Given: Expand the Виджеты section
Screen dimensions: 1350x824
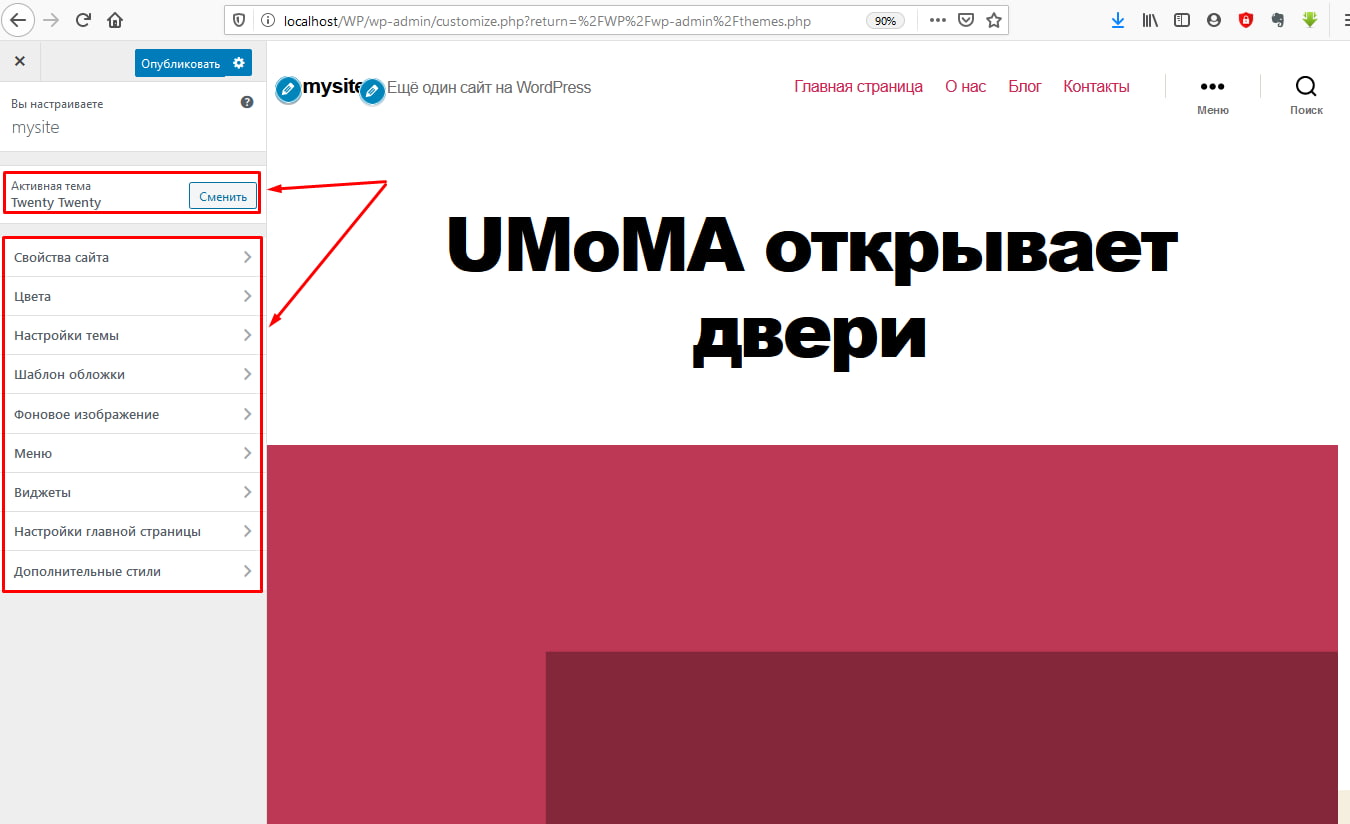Looking at the screenshot, I should 132,492.
